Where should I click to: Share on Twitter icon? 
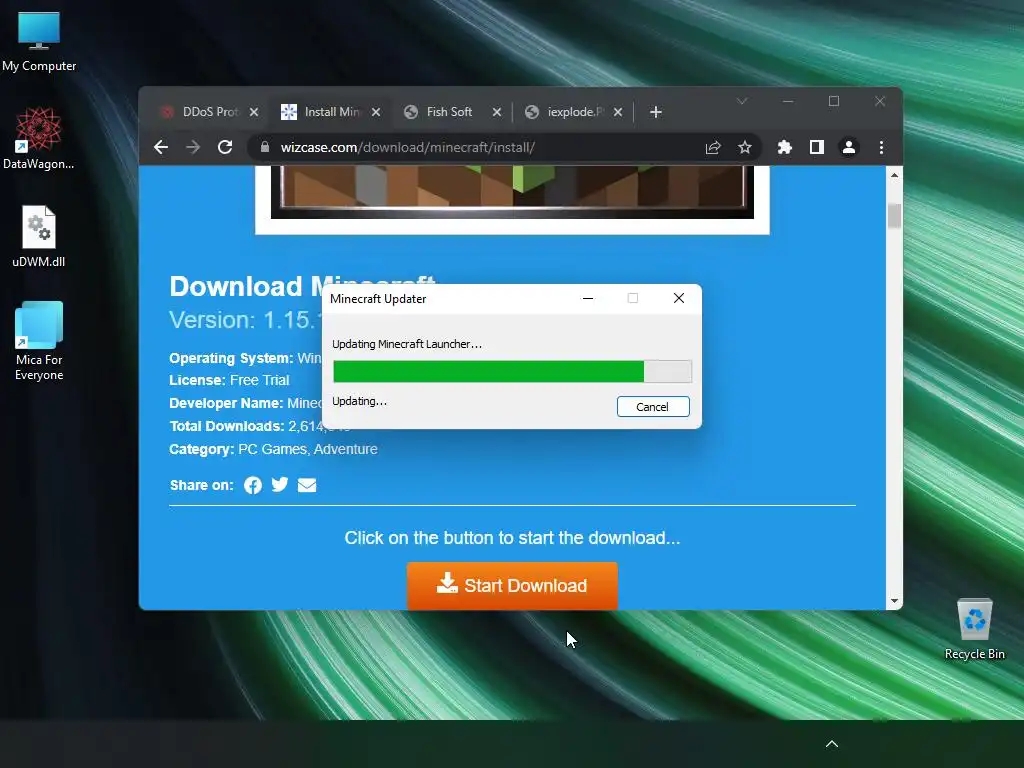pos(280,485)
